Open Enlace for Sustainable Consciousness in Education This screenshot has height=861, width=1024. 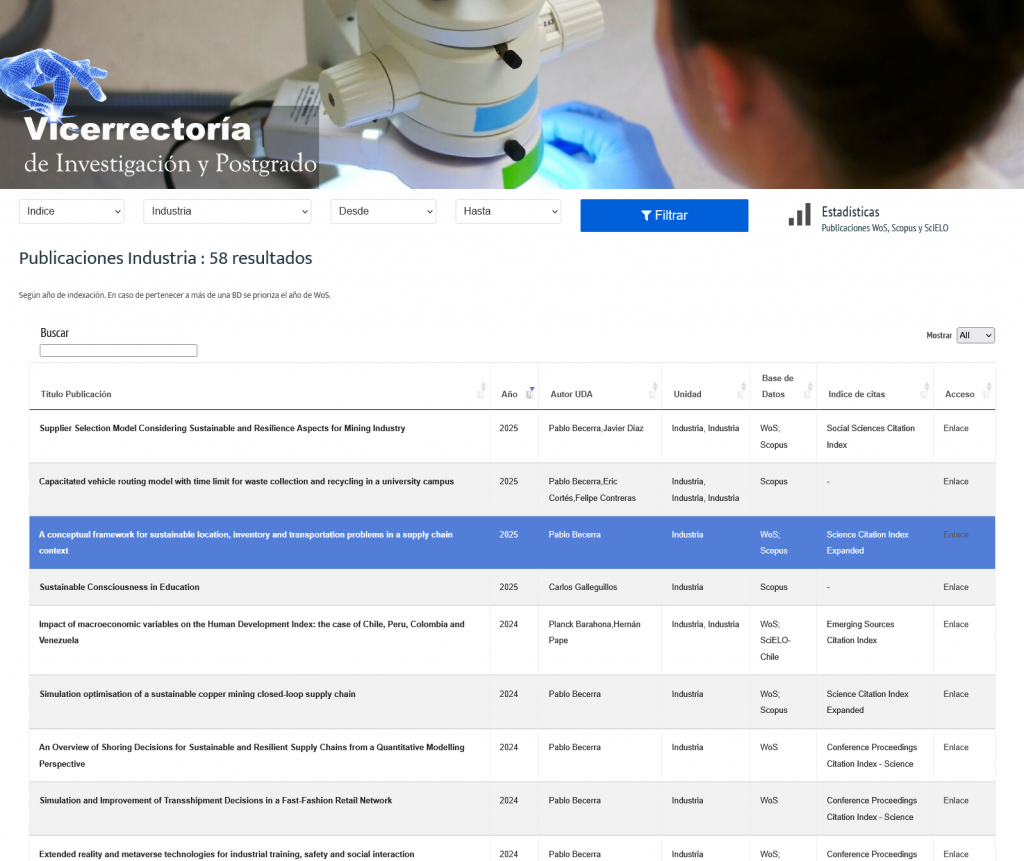click(x=955, y=587)
